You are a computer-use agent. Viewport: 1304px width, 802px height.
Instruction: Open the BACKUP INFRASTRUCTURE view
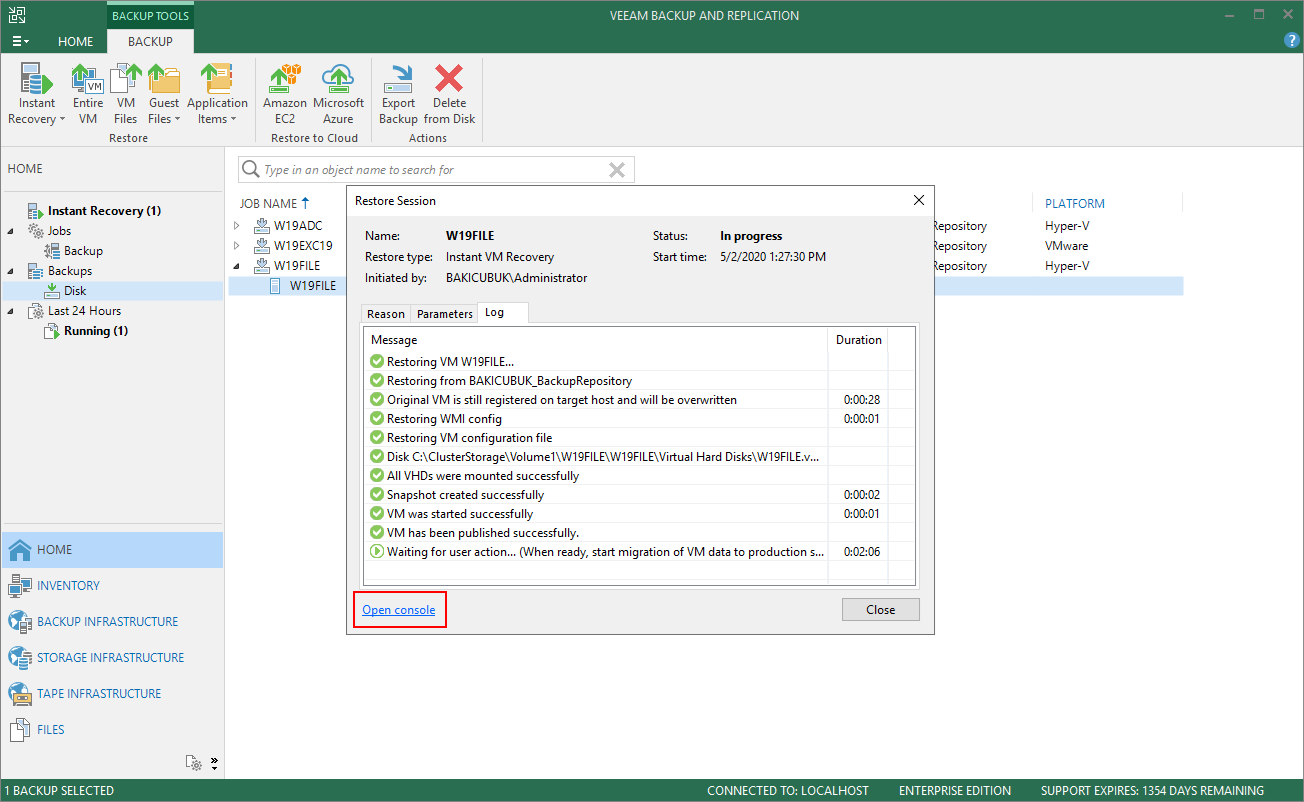[112, 622]
